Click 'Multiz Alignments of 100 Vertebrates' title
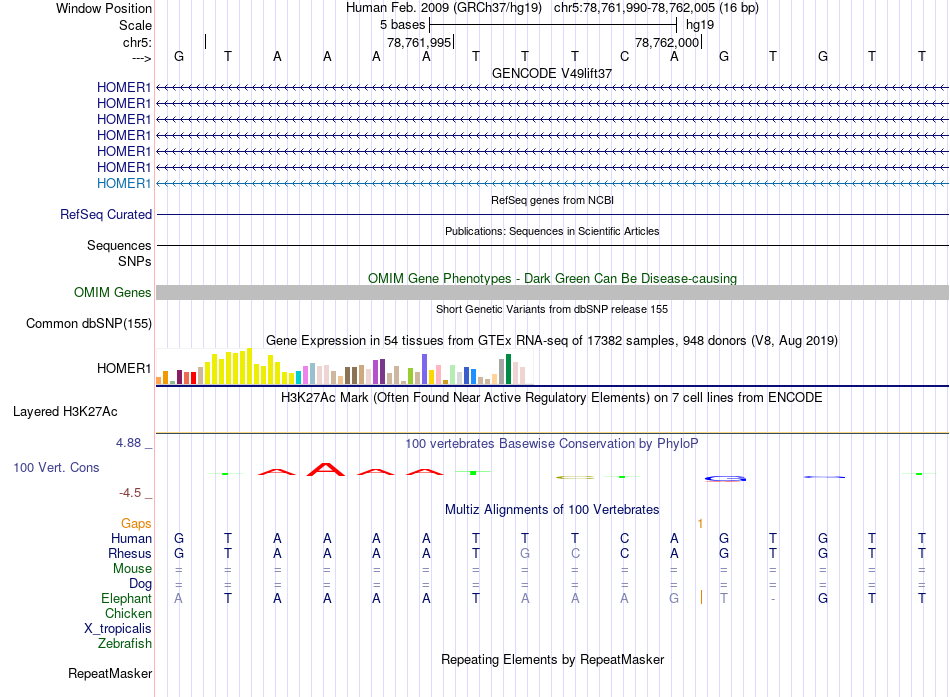The image size is (950, 697). coord(552,510)
